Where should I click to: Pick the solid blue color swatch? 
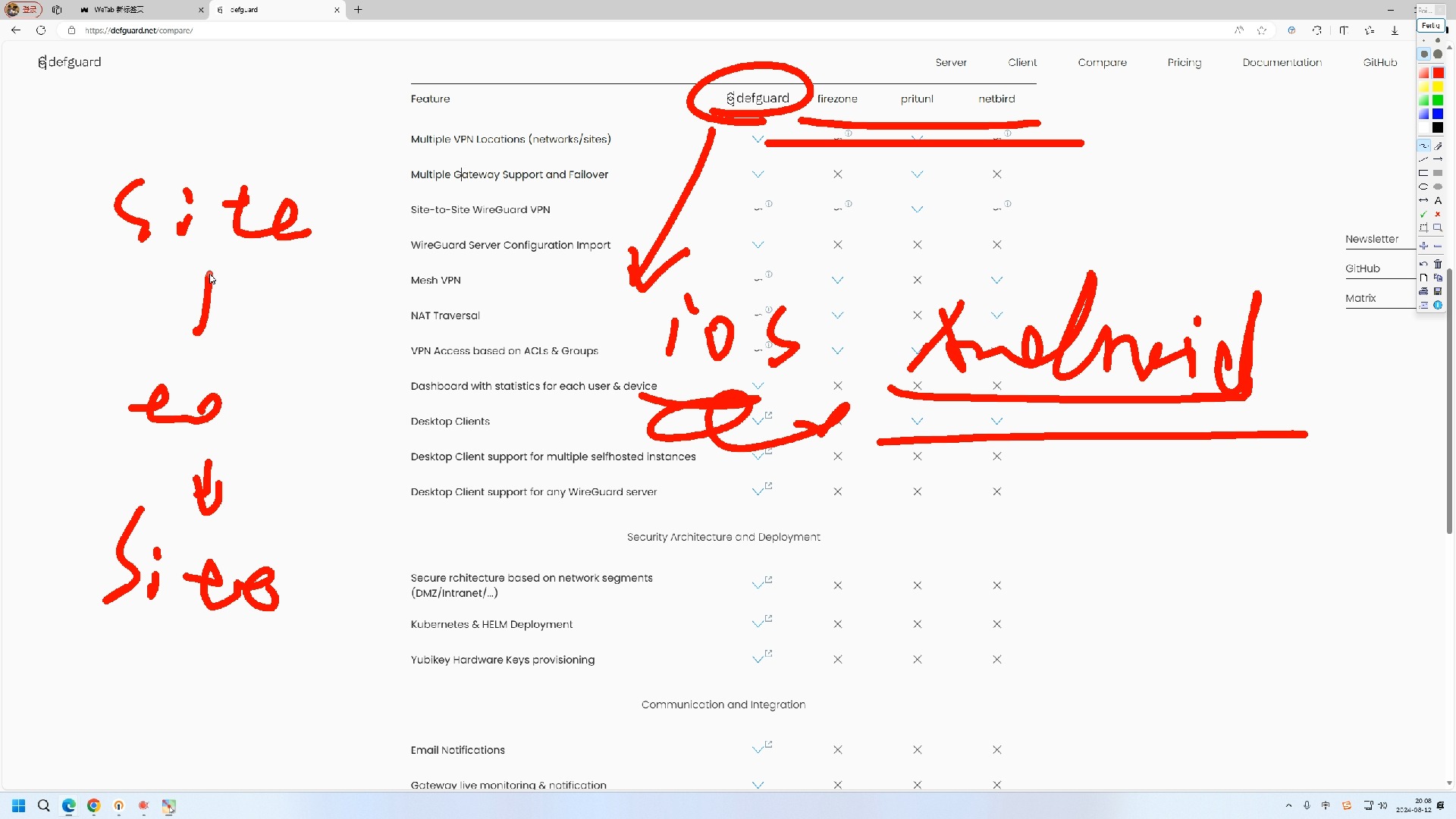coord(1438,114)
